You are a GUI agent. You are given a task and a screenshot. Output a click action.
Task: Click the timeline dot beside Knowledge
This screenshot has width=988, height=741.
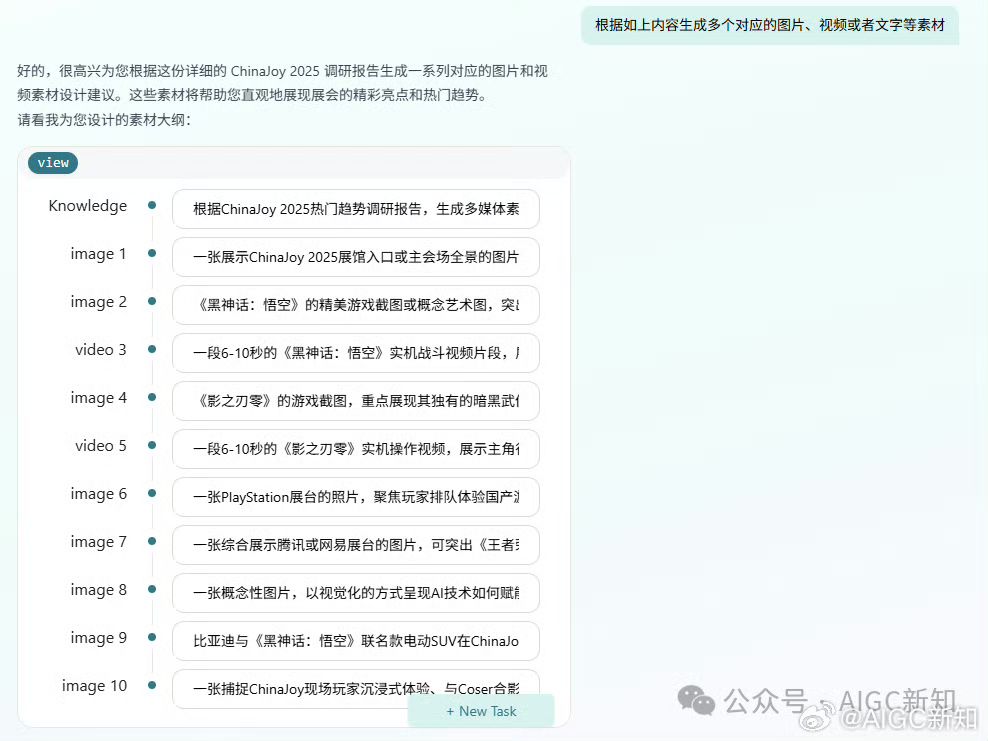coord(152,205)
